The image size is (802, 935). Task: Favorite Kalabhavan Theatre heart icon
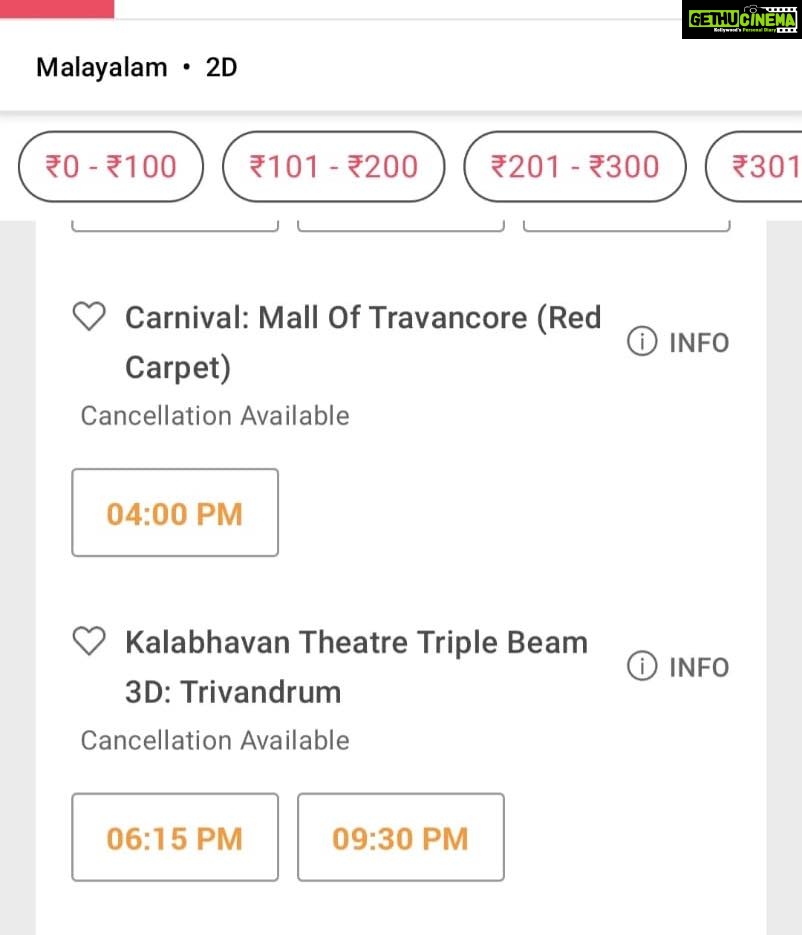click(89, 641)
